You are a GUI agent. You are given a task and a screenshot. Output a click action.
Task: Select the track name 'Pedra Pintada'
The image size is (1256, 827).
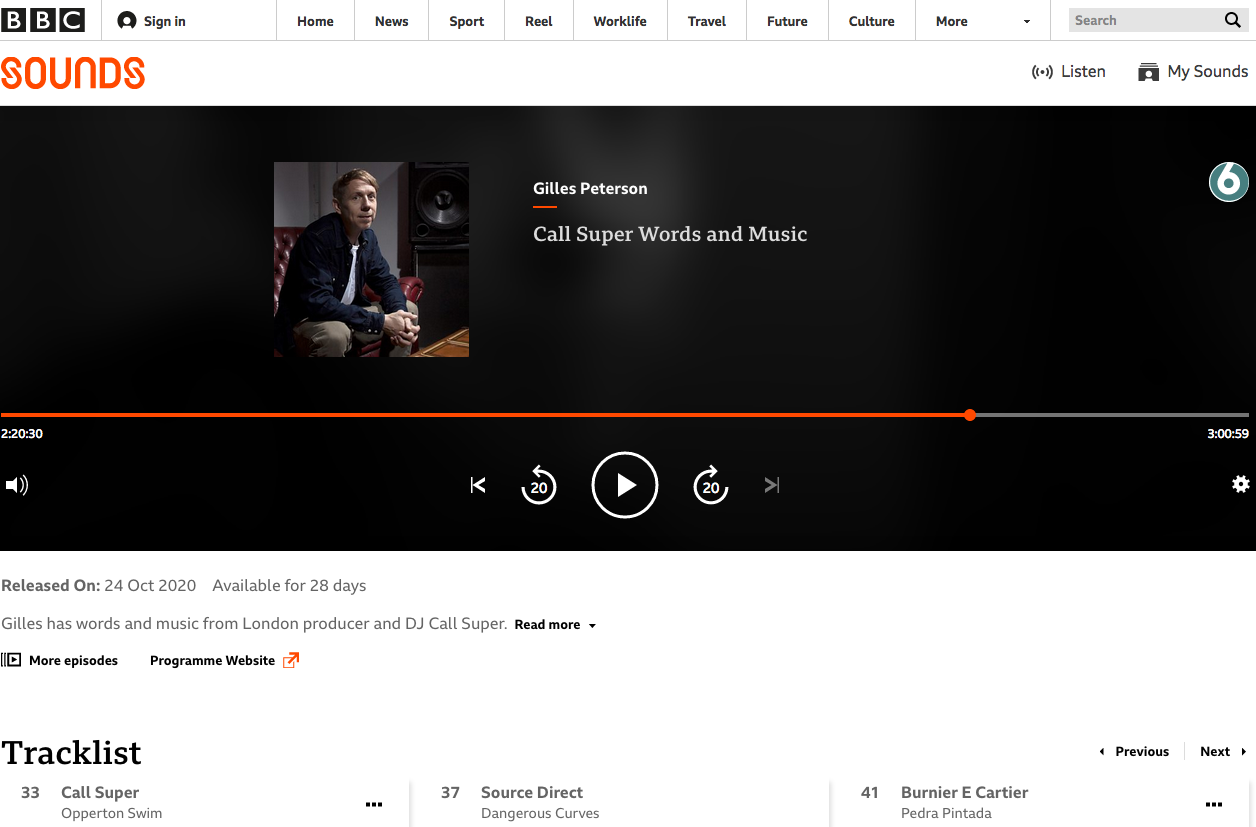(x=946, y=813)
